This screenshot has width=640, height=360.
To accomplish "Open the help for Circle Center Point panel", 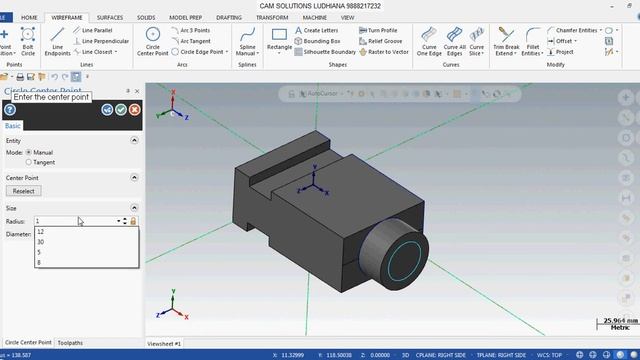I will coord(10,109).
